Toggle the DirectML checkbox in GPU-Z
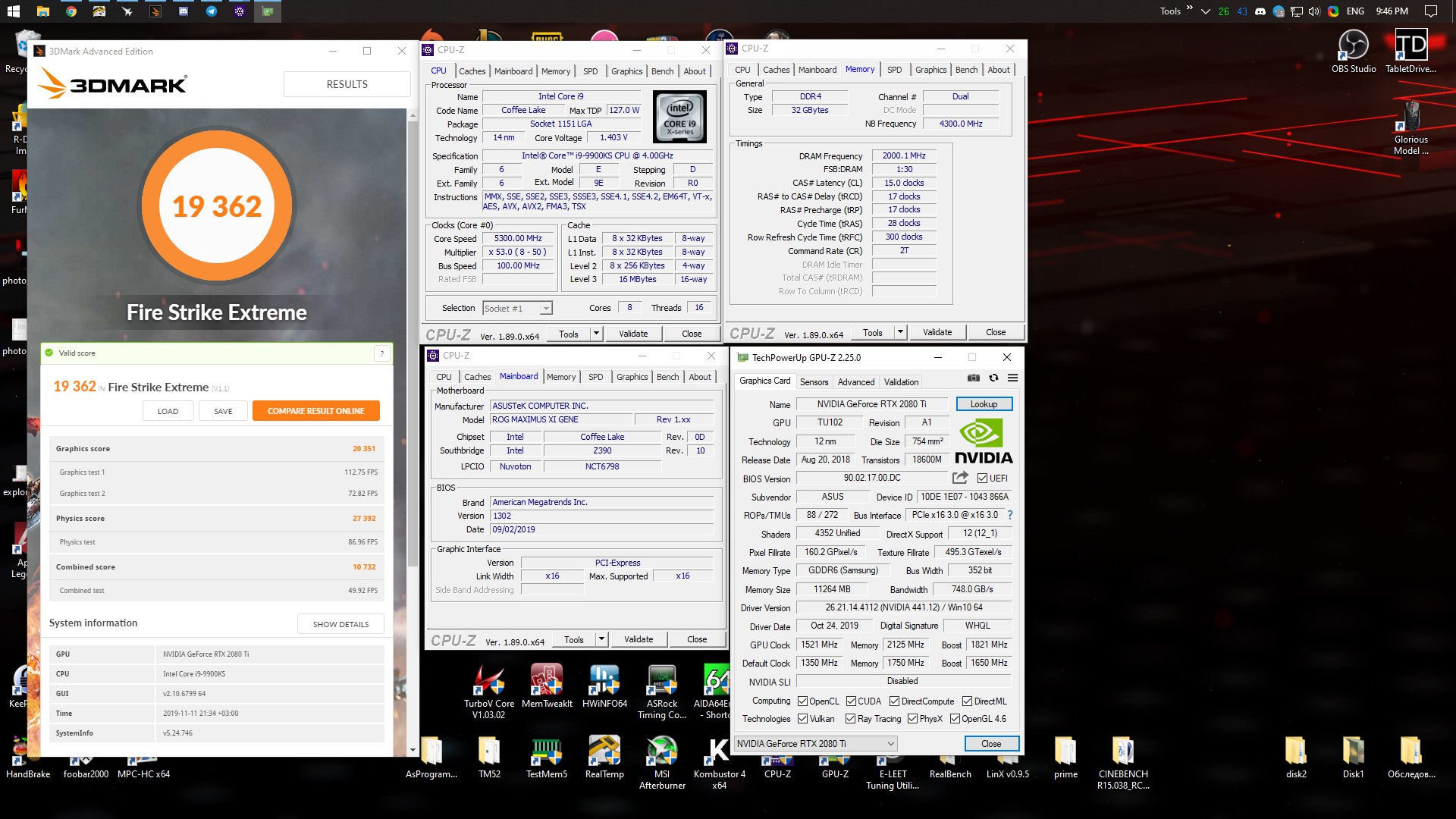 (x=967, y=701)
